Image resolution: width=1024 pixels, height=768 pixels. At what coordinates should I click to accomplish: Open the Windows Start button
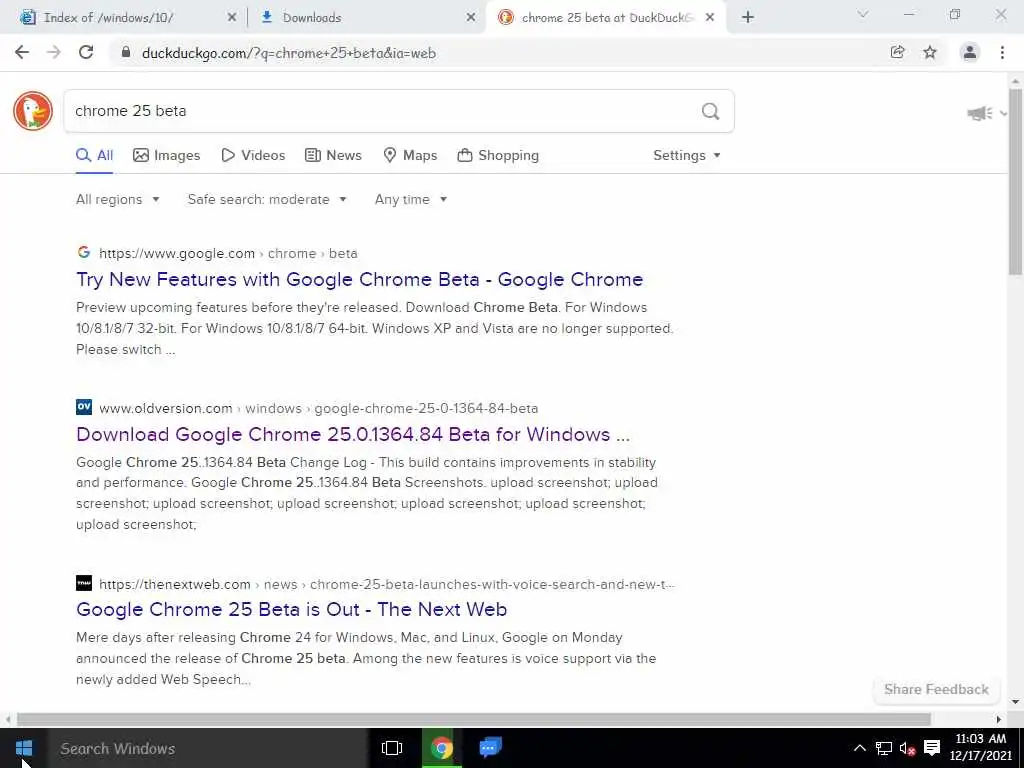(x=24, y=748)
